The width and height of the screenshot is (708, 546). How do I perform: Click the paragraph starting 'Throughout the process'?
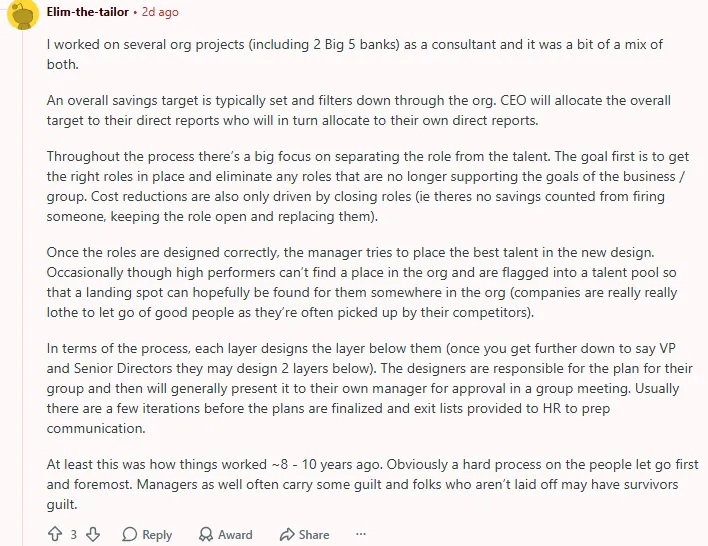click(368, 186)
